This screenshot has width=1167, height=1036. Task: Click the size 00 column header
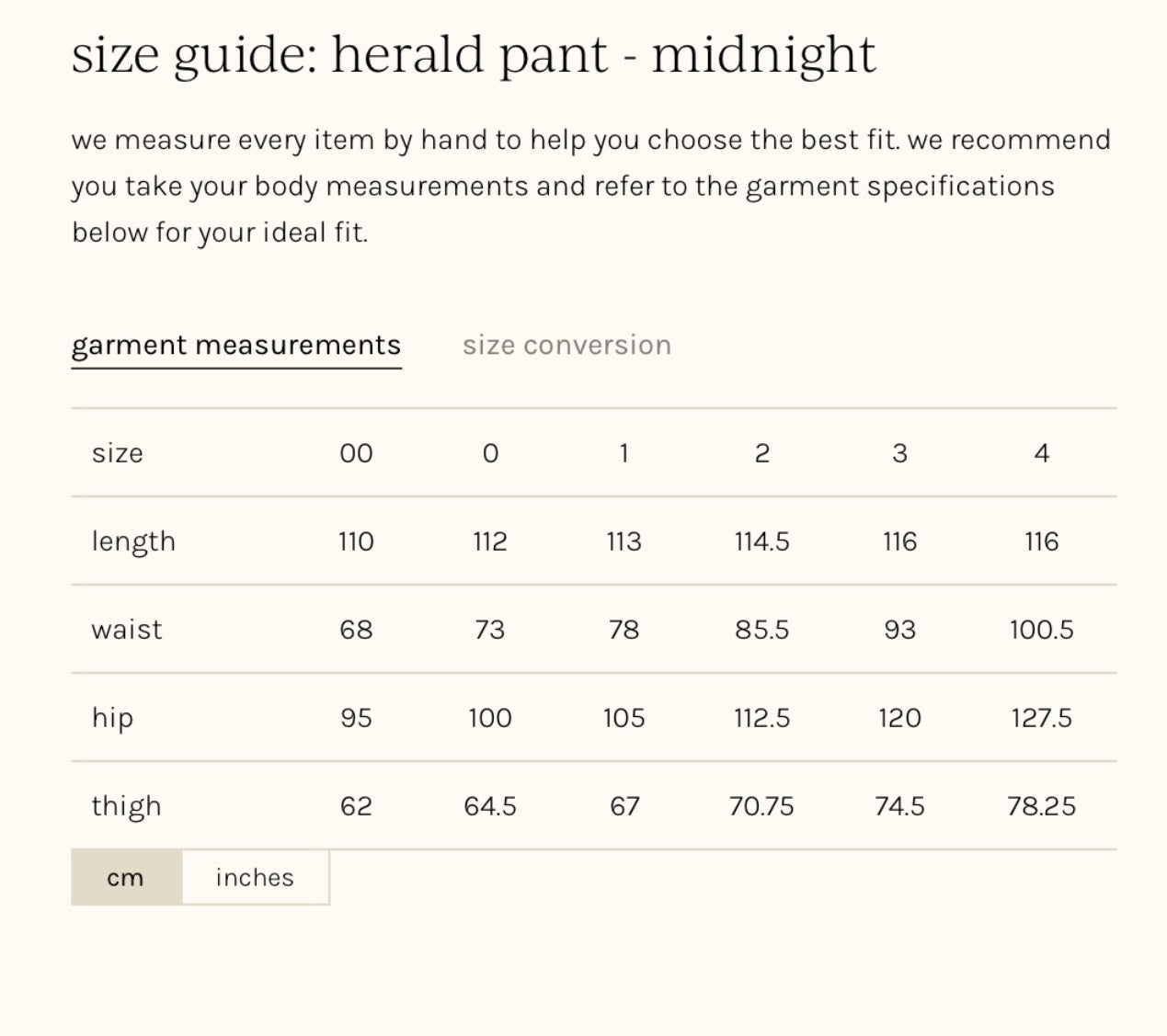pos(356,452)
